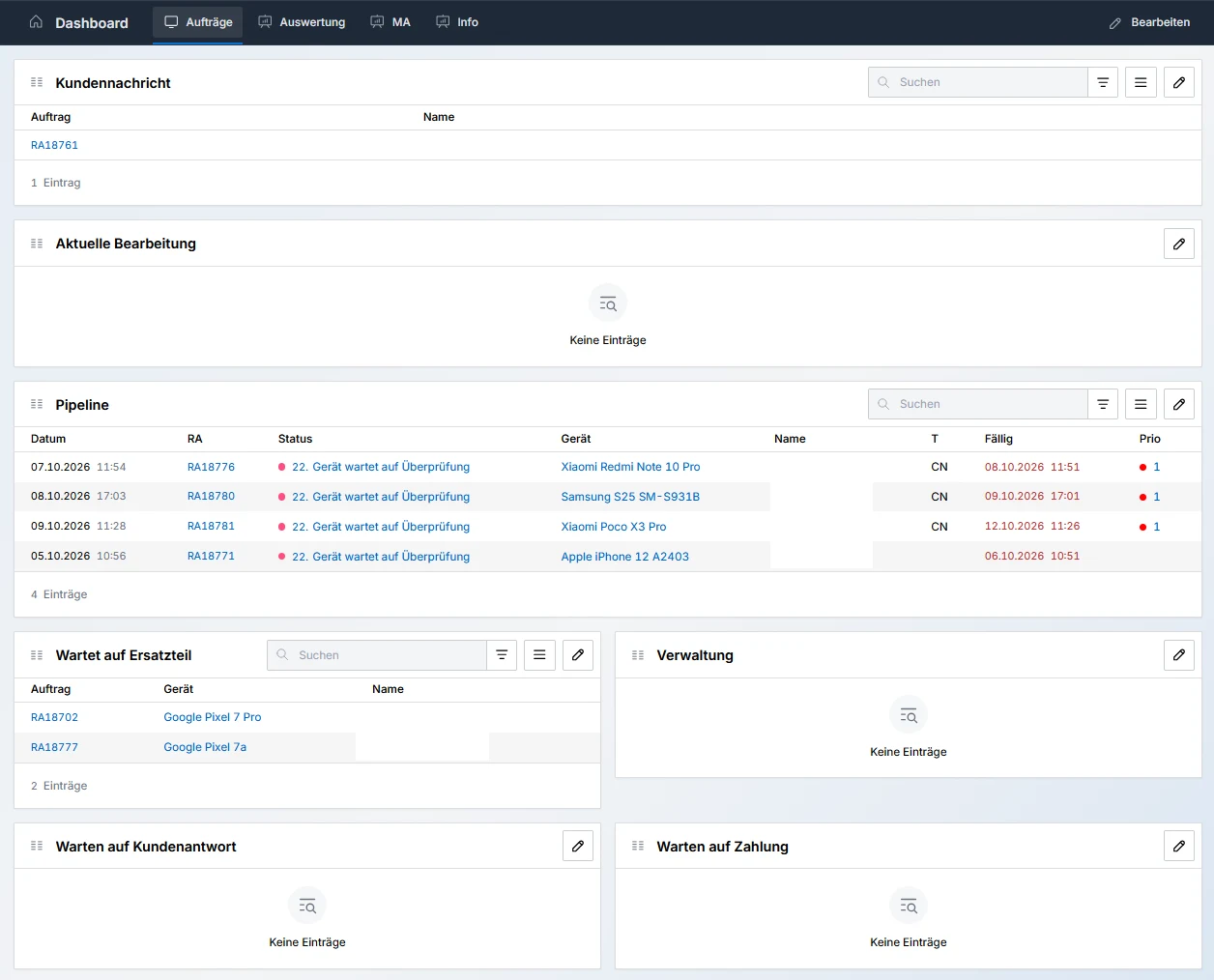Edit the Wartet auf Ersatzteil panel
1214x980 pixels.
(578, 654)
